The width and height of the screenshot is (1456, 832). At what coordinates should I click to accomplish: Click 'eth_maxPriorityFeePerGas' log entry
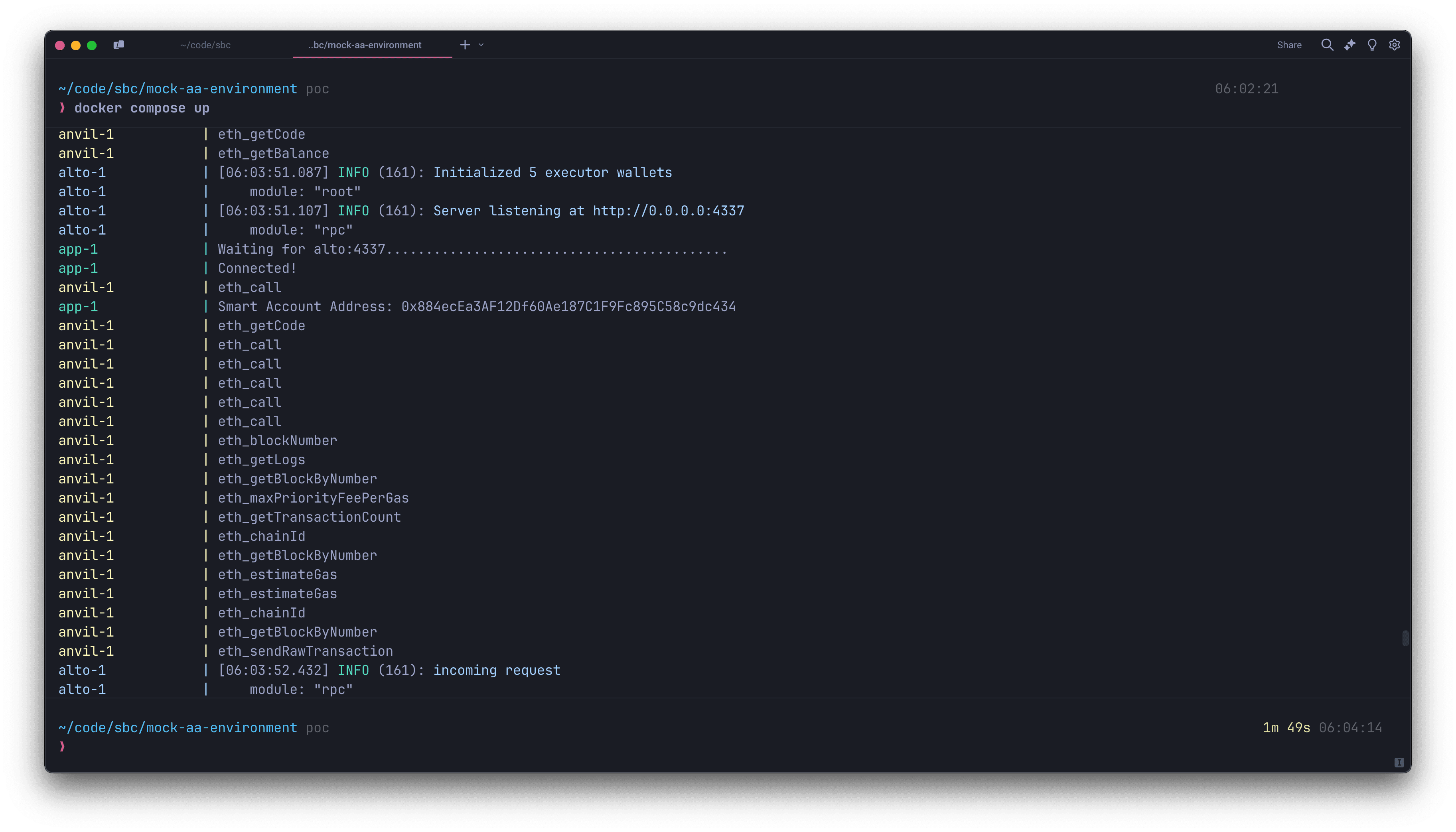point(313,498)
